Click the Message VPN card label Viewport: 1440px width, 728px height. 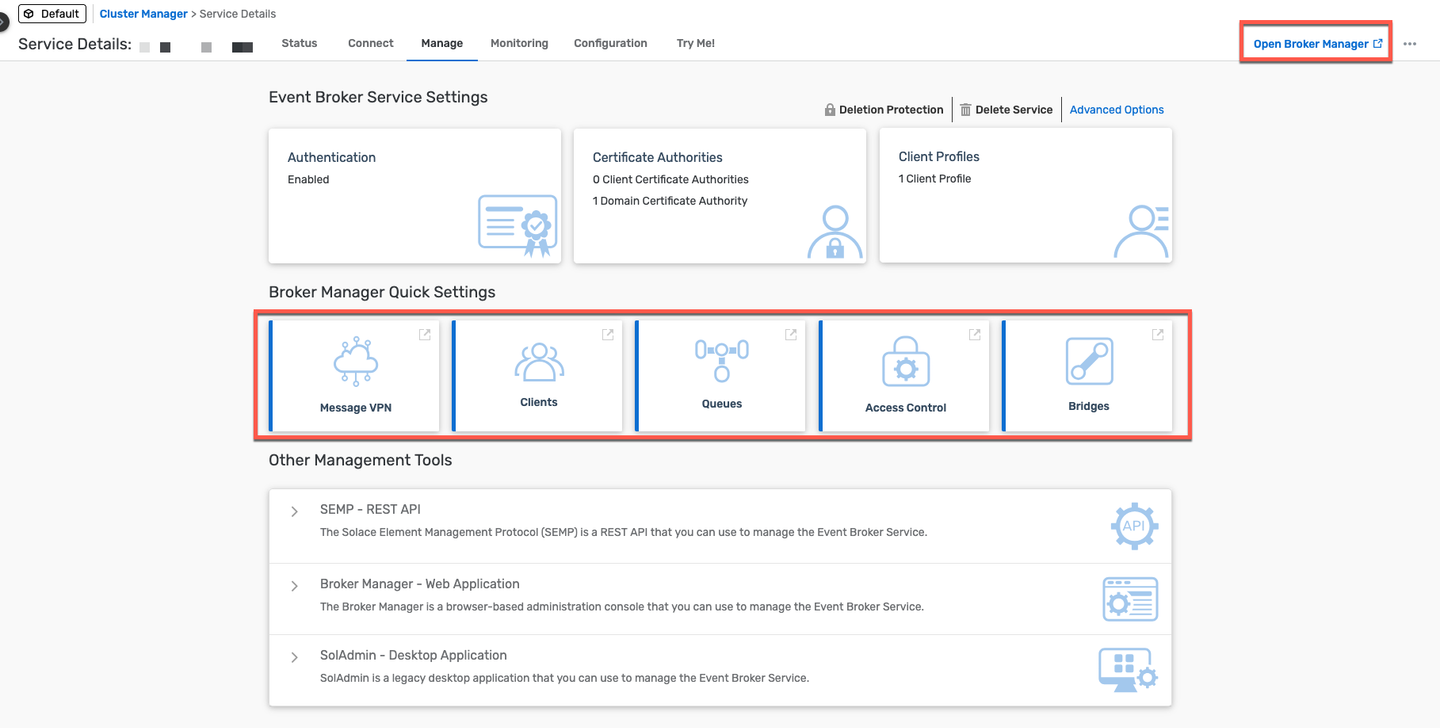tap(356, 408)
